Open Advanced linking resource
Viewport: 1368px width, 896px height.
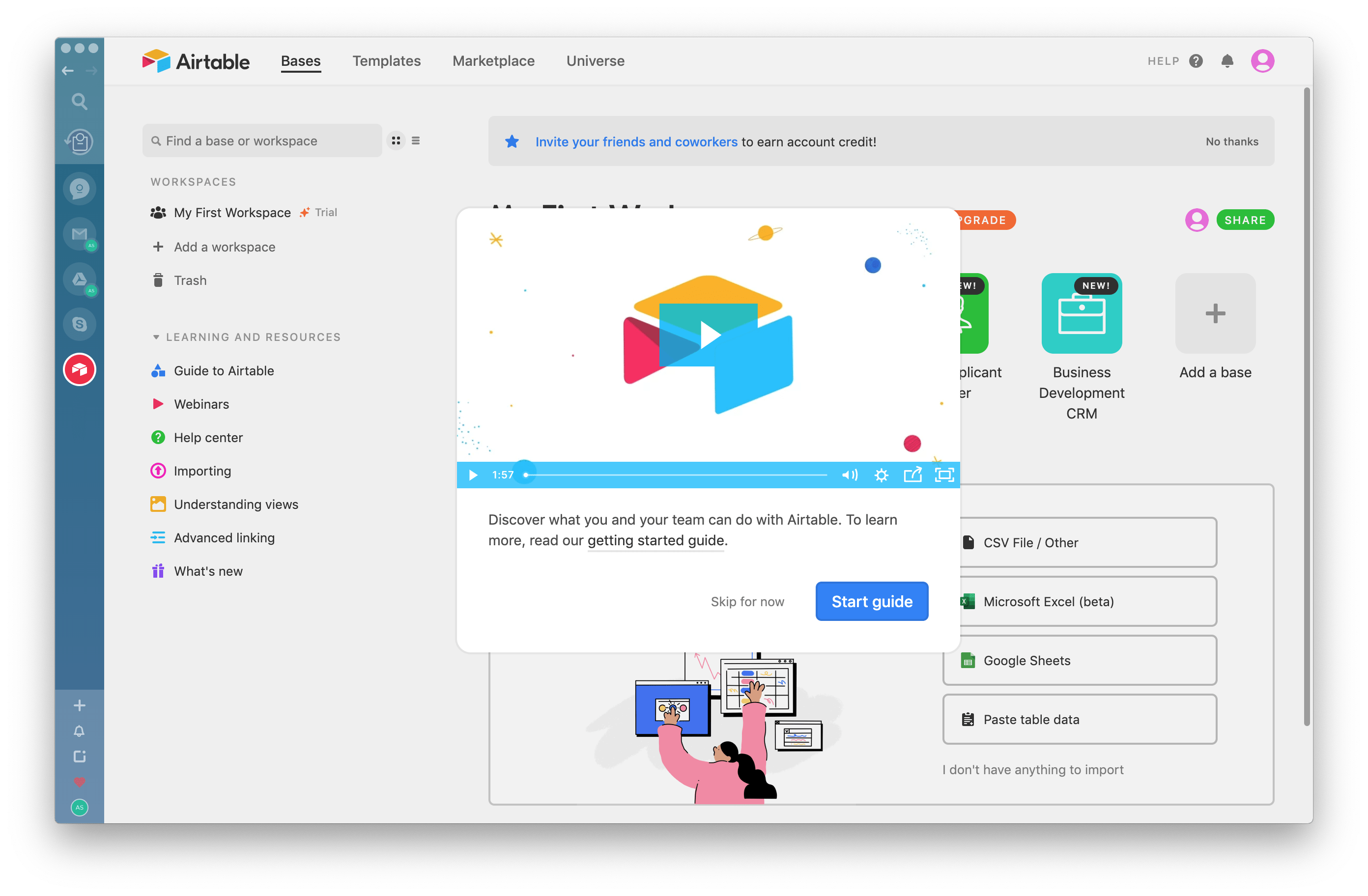point(224,538)
